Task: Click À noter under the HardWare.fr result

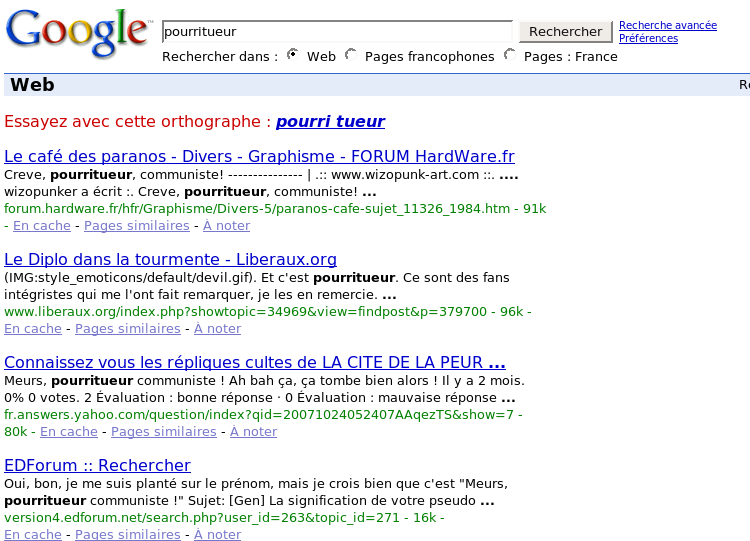Action: coord(226,225)
